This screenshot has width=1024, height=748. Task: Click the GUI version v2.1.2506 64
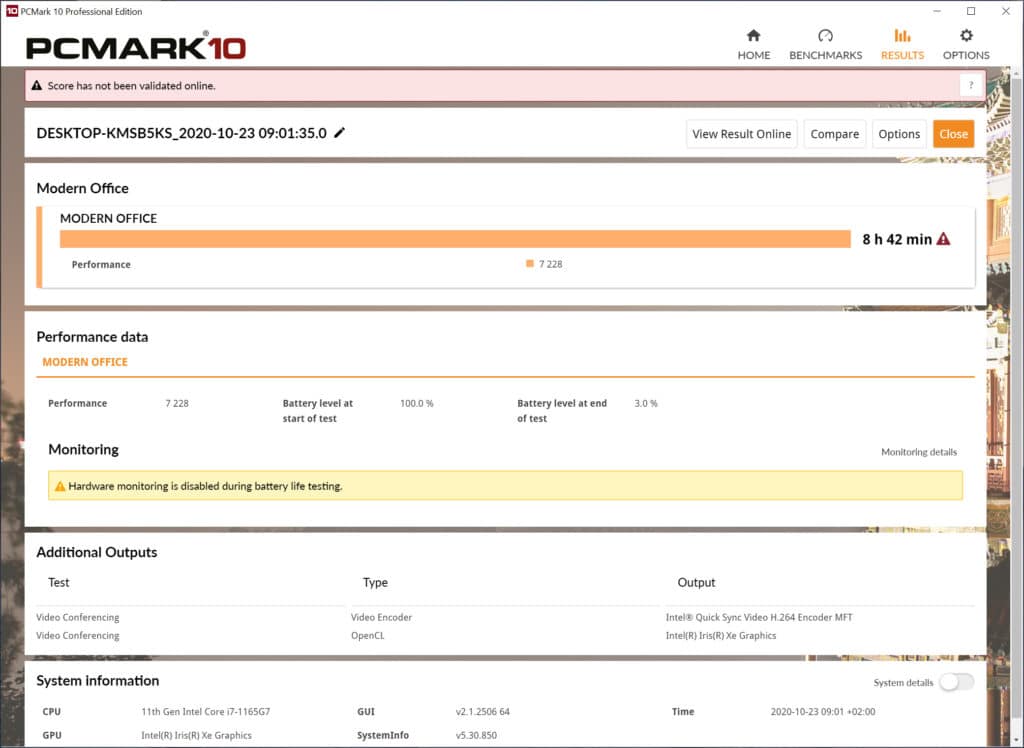483,711
